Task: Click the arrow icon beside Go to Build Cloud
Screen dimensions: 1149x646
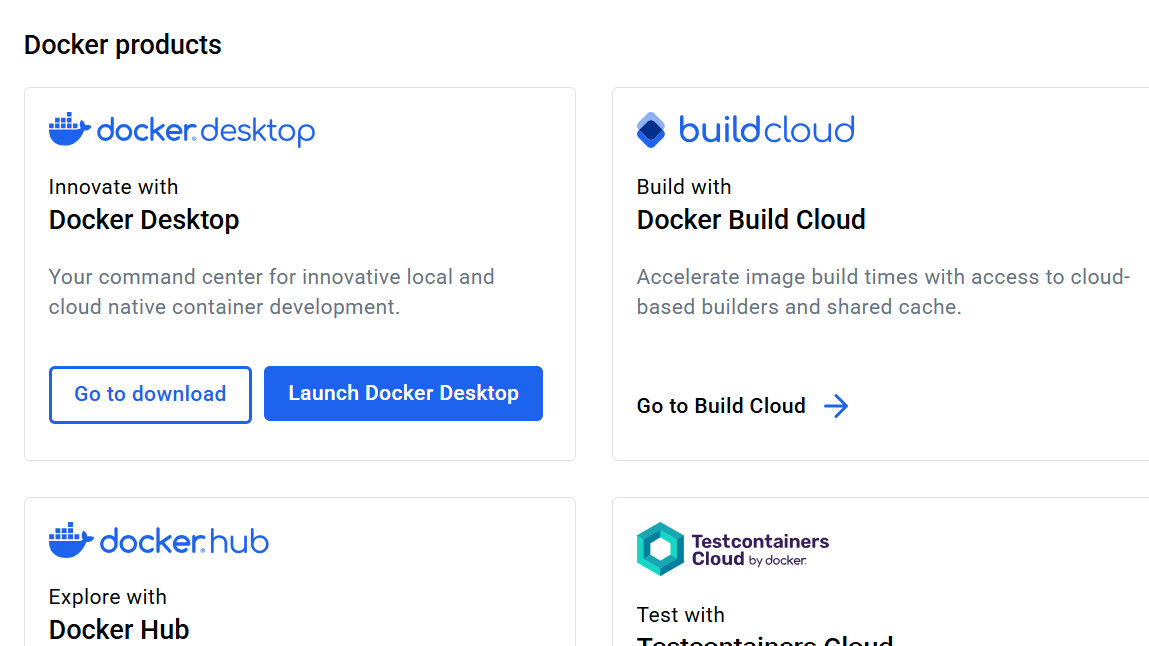Action: click(836, 405)
